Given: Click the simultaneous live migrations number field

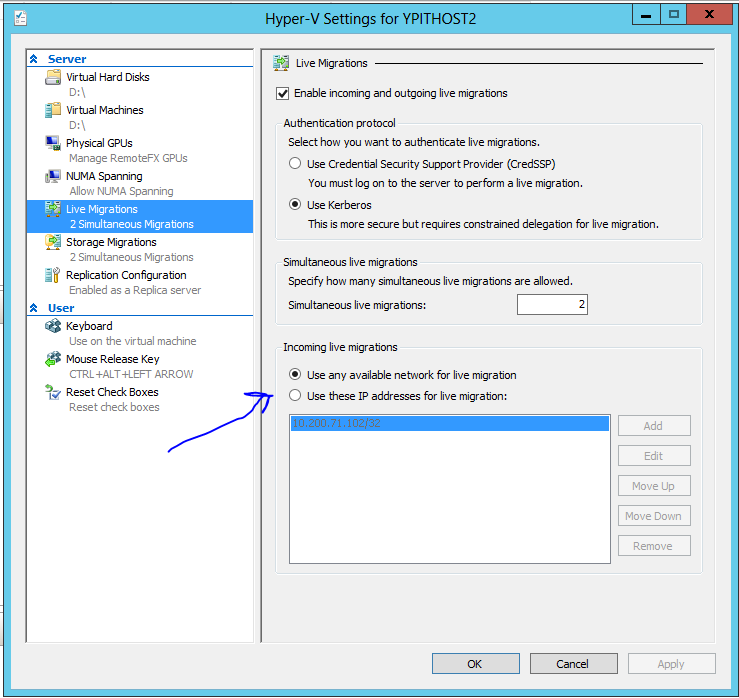Looking at the screenshot, I should [x=552, y=305].
